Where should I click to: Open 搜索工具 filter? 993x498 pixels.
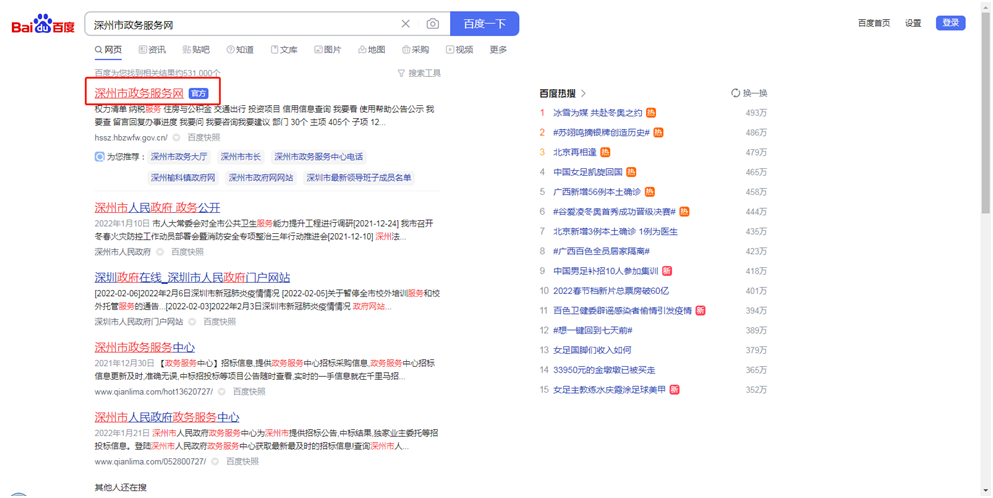(419, 73)
